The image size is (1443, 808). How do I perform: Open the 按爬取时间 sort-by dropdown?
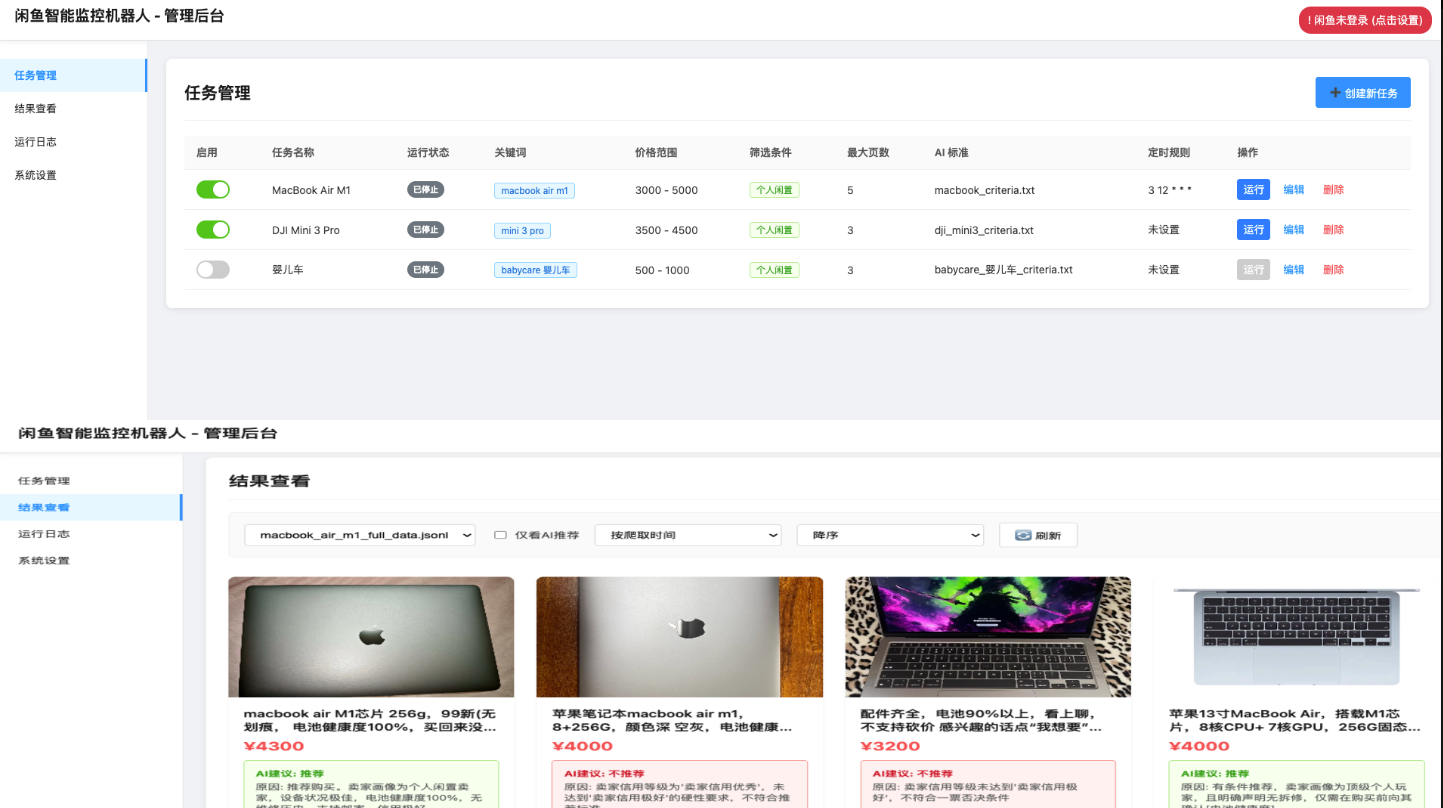pyautogui.click(x=688, y=535)
